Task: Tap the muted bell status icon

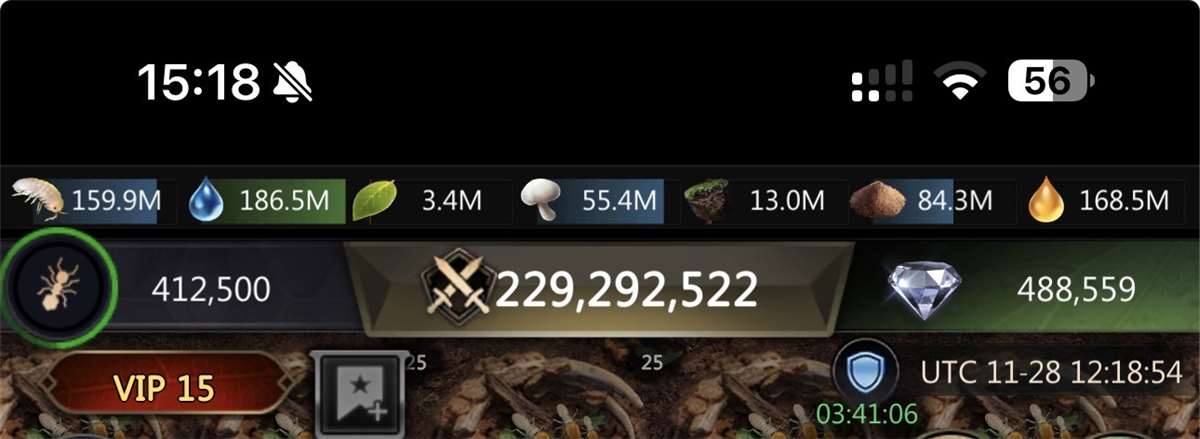Action: click(293, 81)
